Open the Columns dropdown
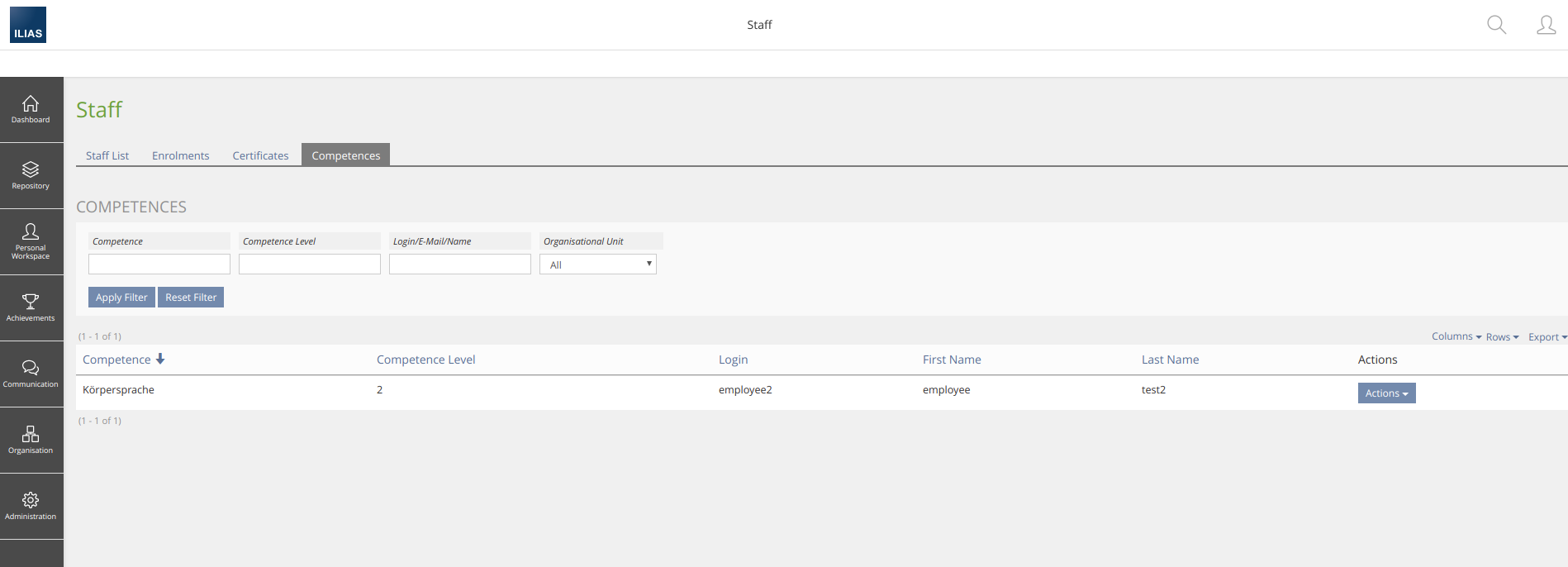Viewport: 1568px width, 567px height. pyautogui.click(x=1456, y=336)
